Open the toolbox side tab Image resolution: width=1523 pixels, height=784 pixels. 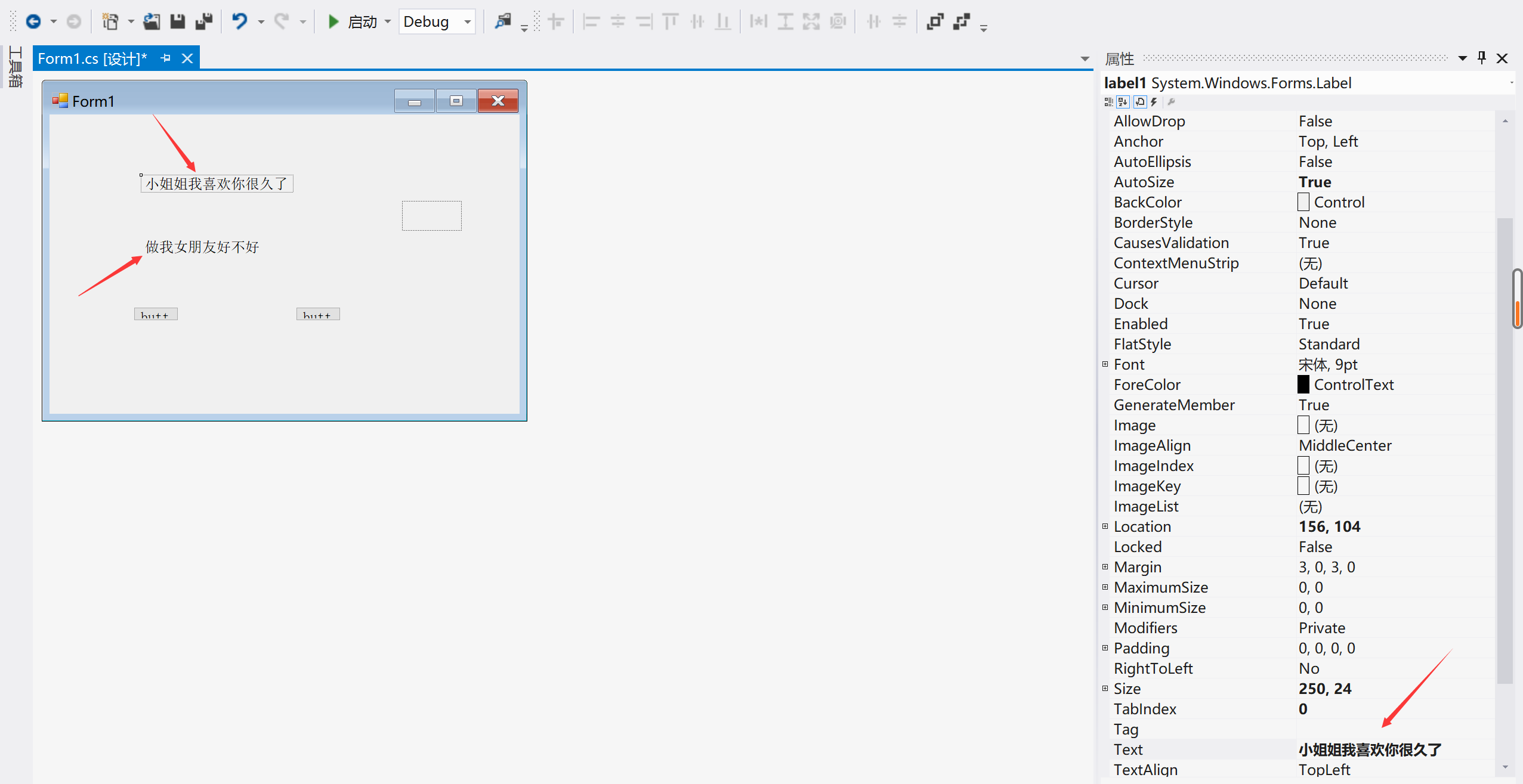point(16,67)
